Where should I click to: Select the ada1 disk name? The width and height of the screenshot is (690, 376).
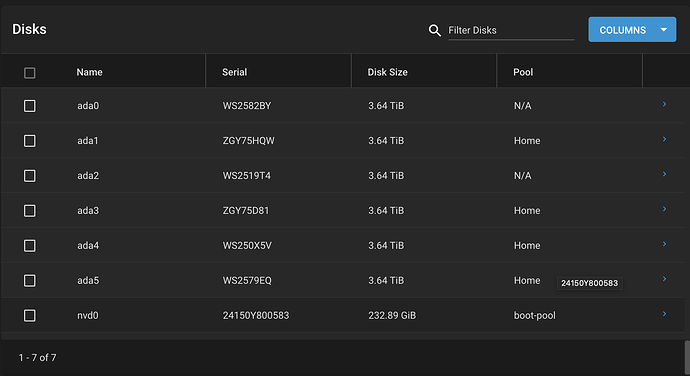point(88,141)
